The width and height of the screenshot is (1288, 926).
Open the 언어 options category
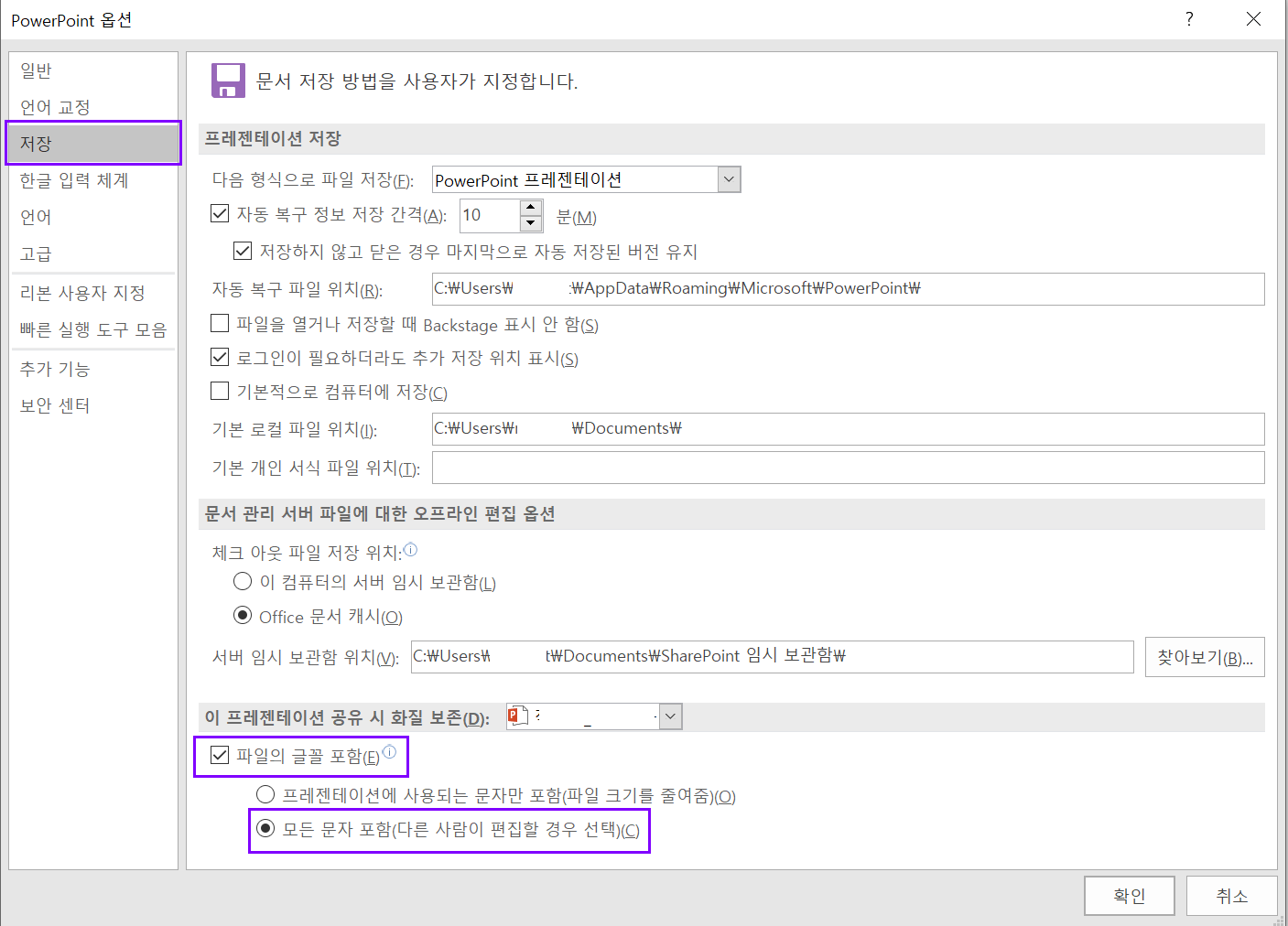coord(92,217)
